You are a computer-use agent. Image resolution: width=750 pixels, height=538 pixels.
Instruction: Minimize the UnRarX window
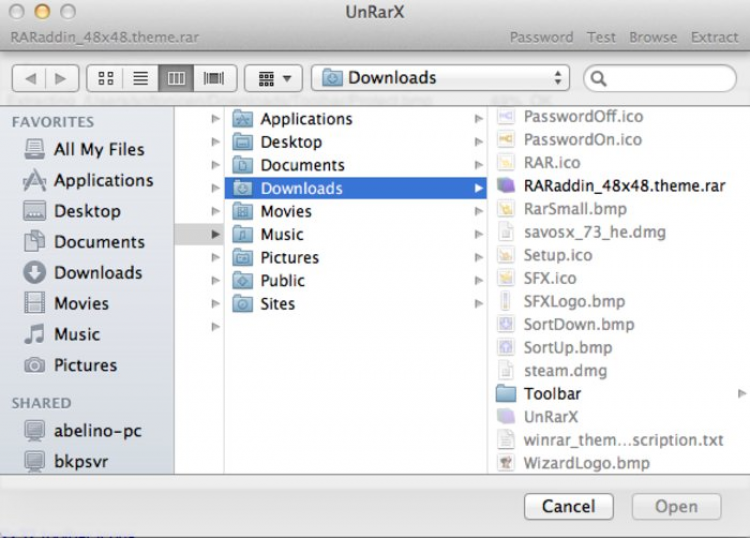point(42,11)
